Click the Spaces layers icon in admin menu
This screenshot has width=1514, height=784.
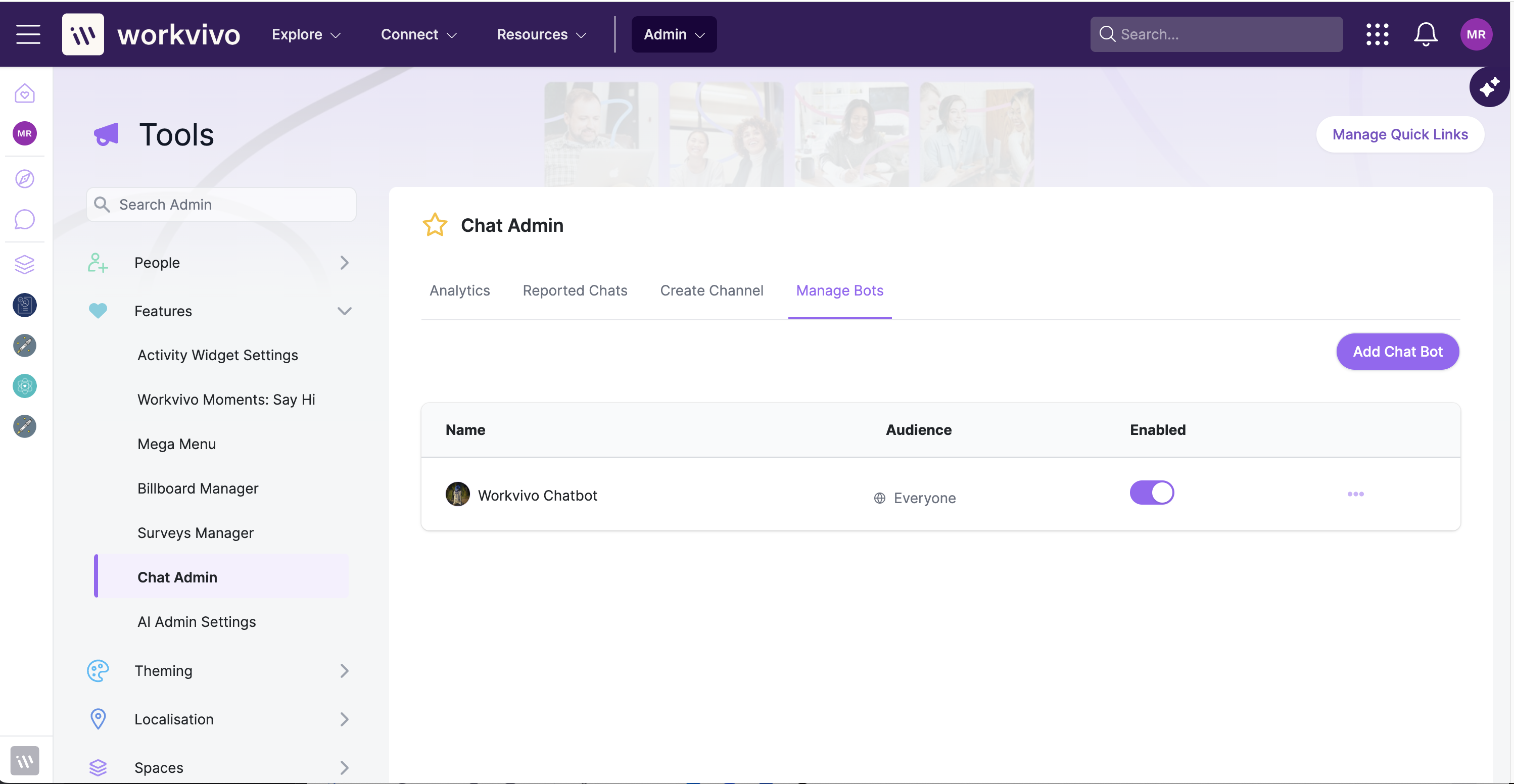click(98, 767)
